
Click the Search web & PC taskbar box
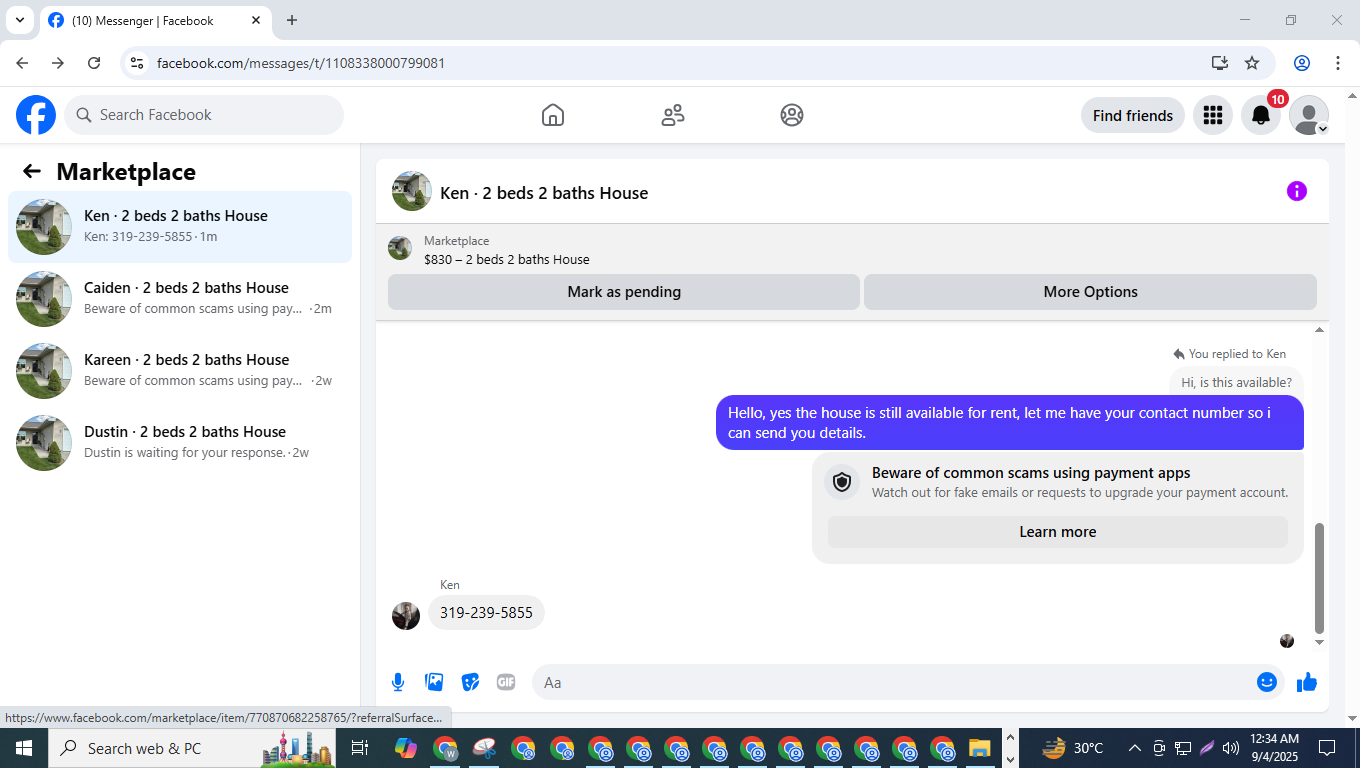pos(194,748)
